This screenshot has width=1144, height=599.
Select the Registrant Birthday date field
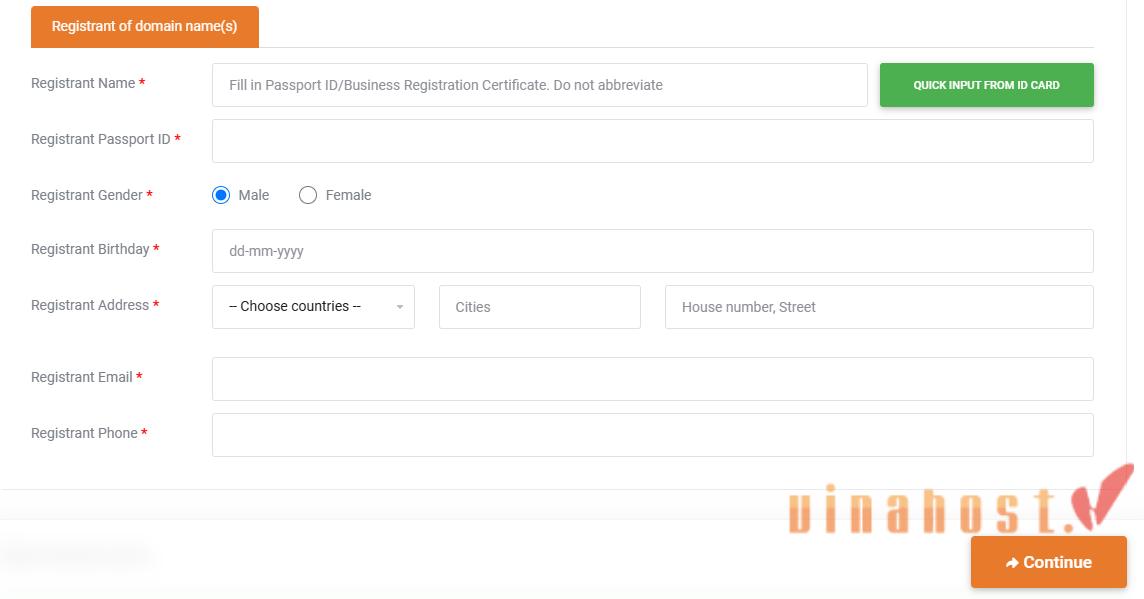click(652, 251)
